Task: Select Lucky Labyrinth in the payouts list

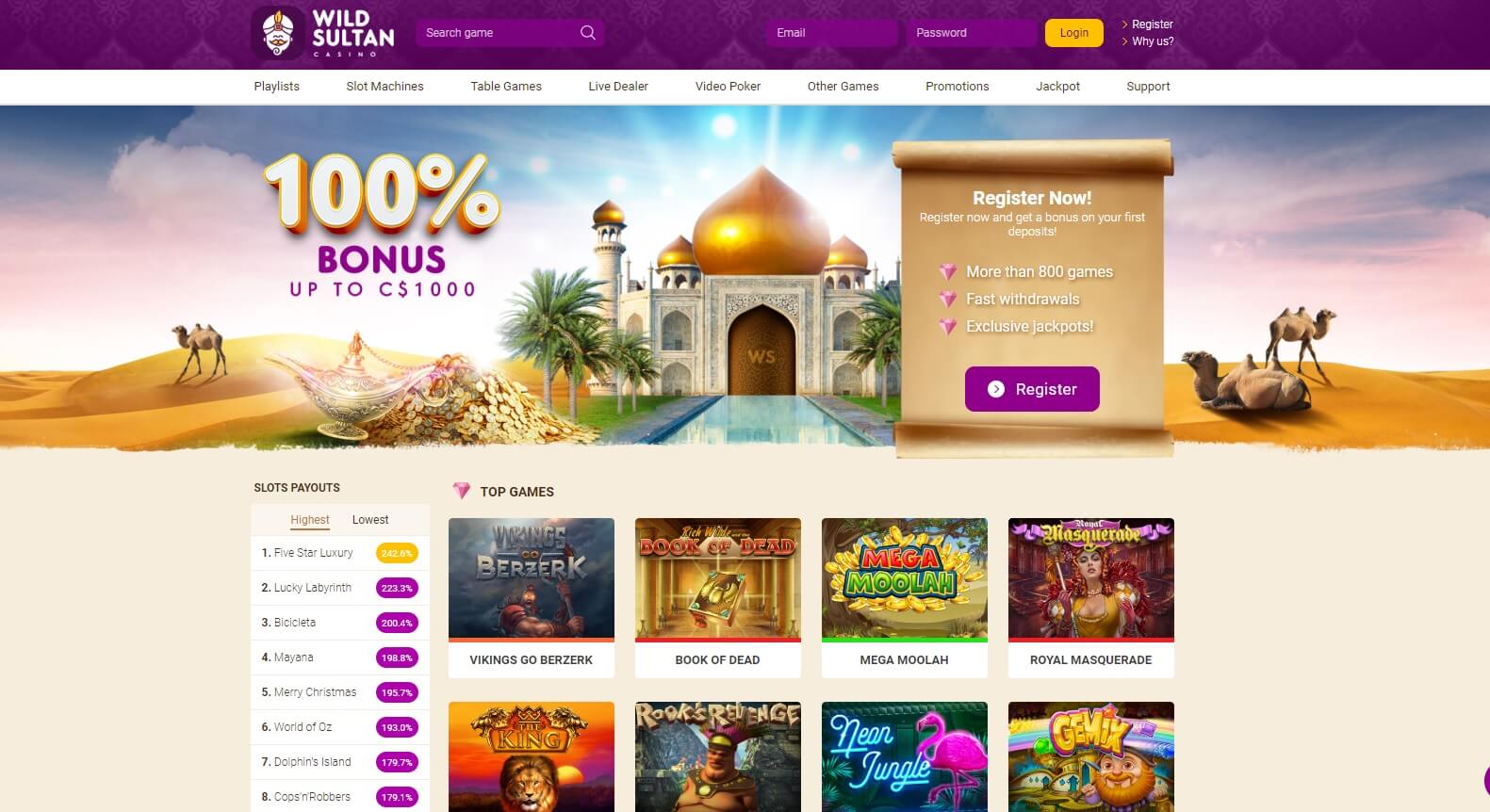Action: pos(340,588)
